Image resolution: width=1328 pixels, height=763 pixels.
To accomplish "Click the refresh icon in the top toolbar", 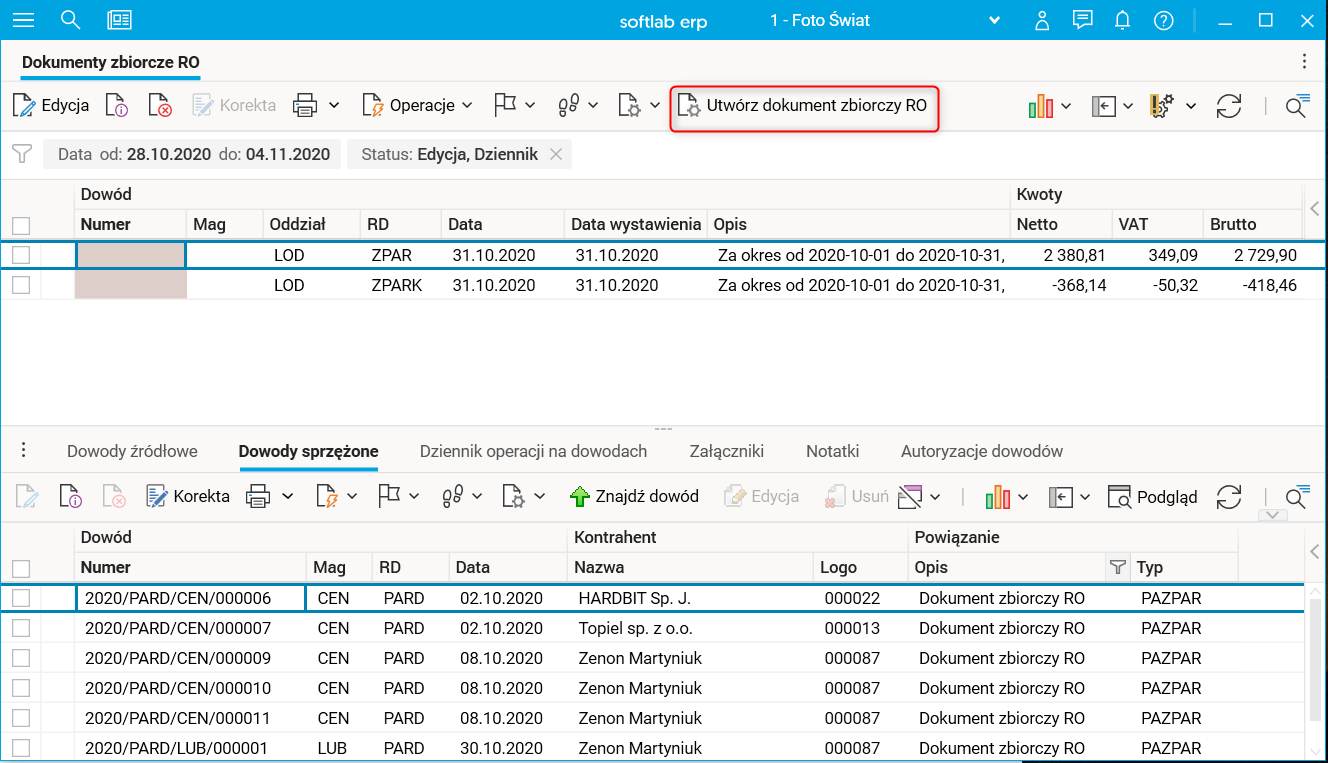I will tap(1229, 106).
